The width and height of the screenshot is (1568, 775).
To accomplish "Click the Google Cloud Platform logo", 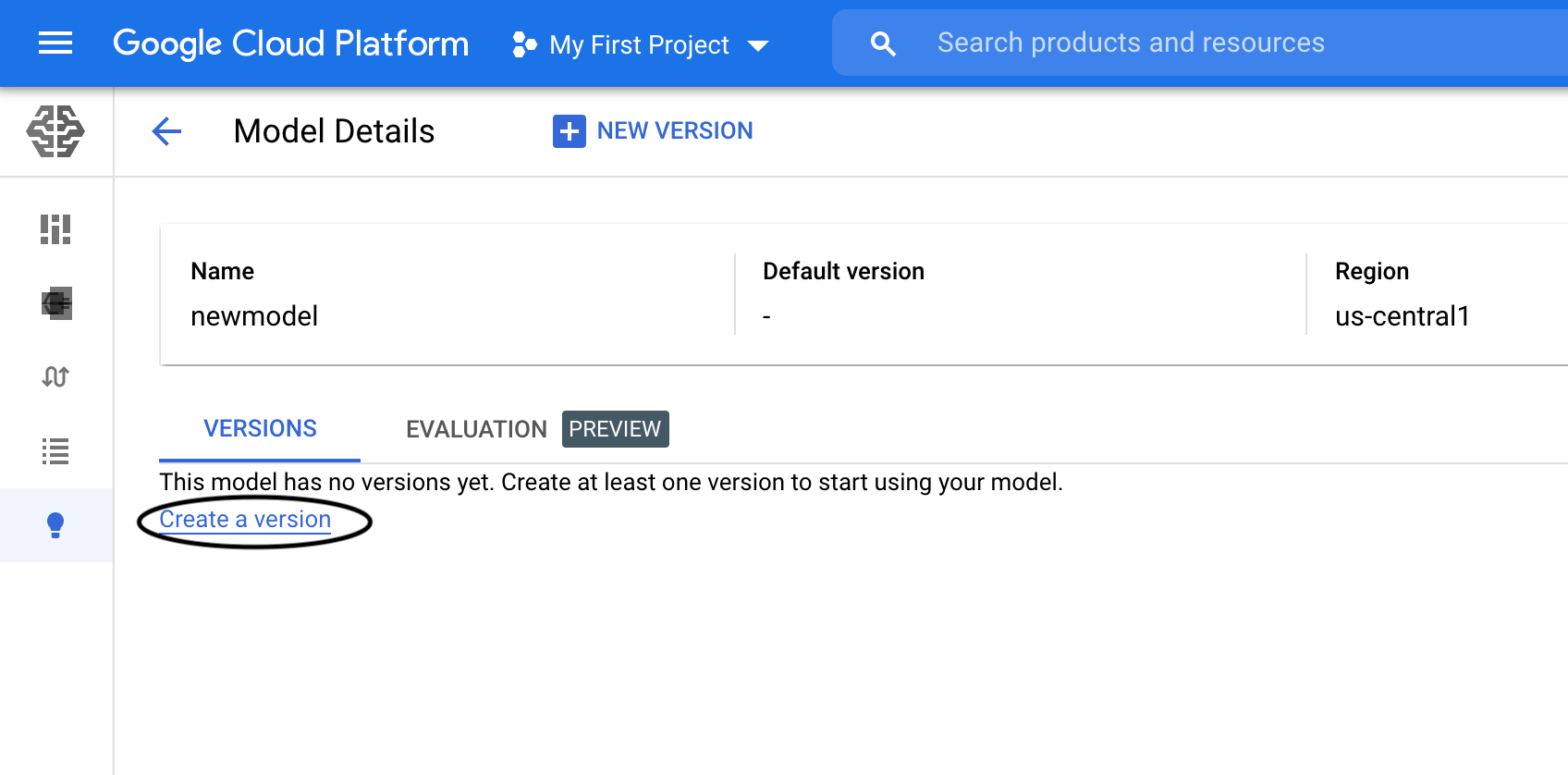I will pos(290,43).
